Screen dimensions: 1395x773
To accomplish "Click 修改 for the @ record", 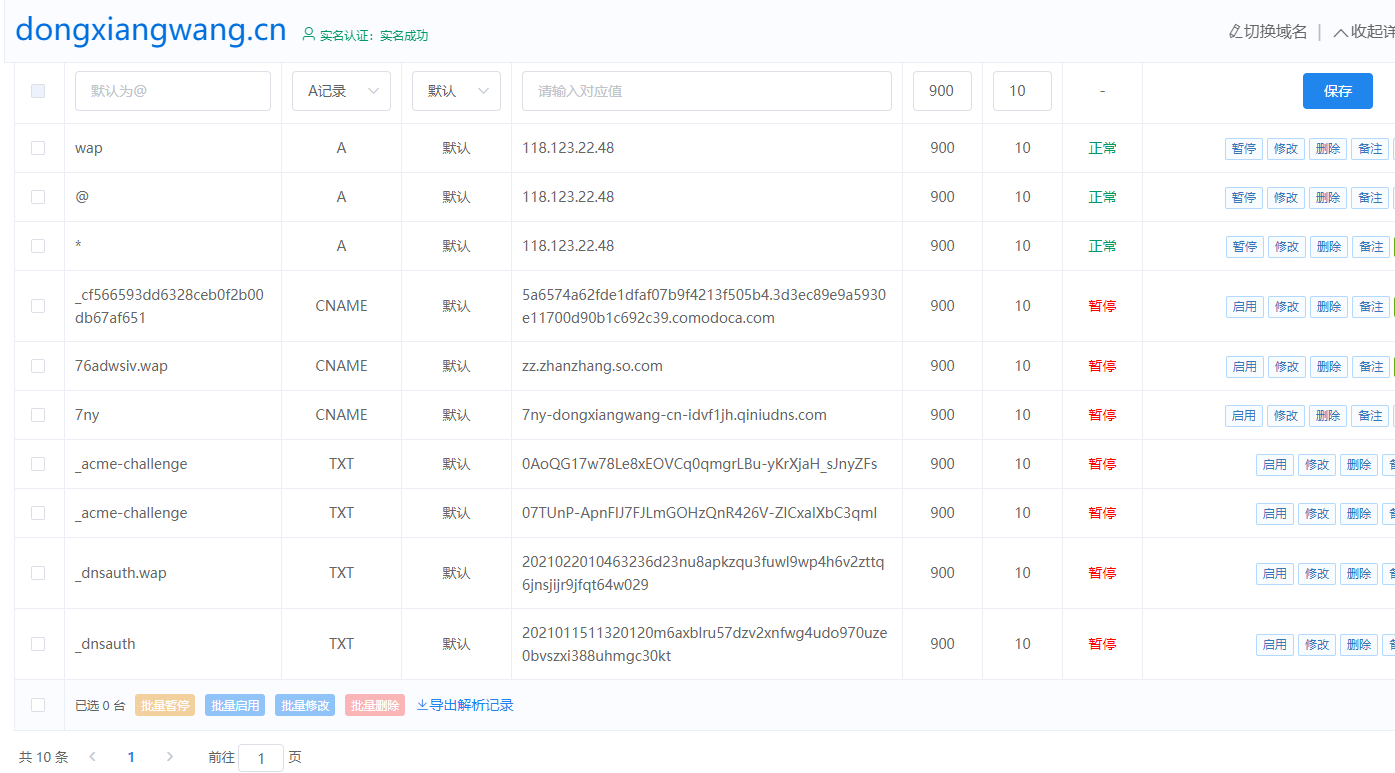I will (1285, 198).
